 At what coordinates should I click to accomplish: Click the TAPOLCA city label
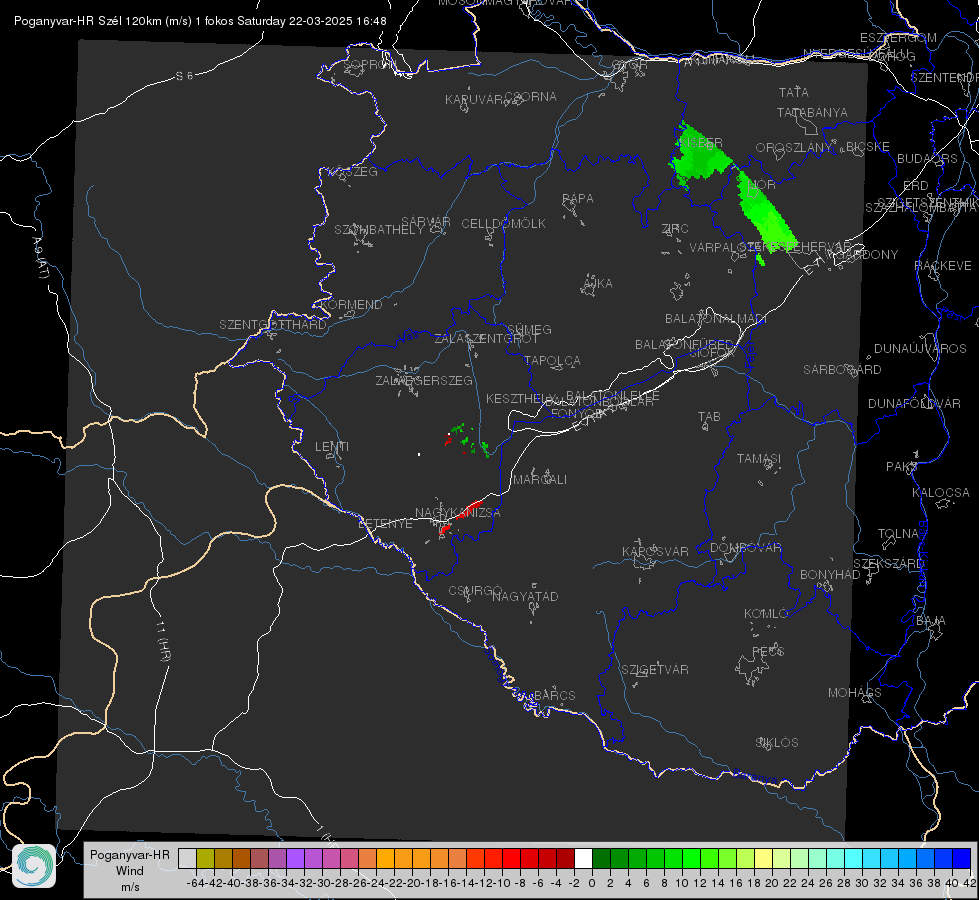[x=553, y=361]
